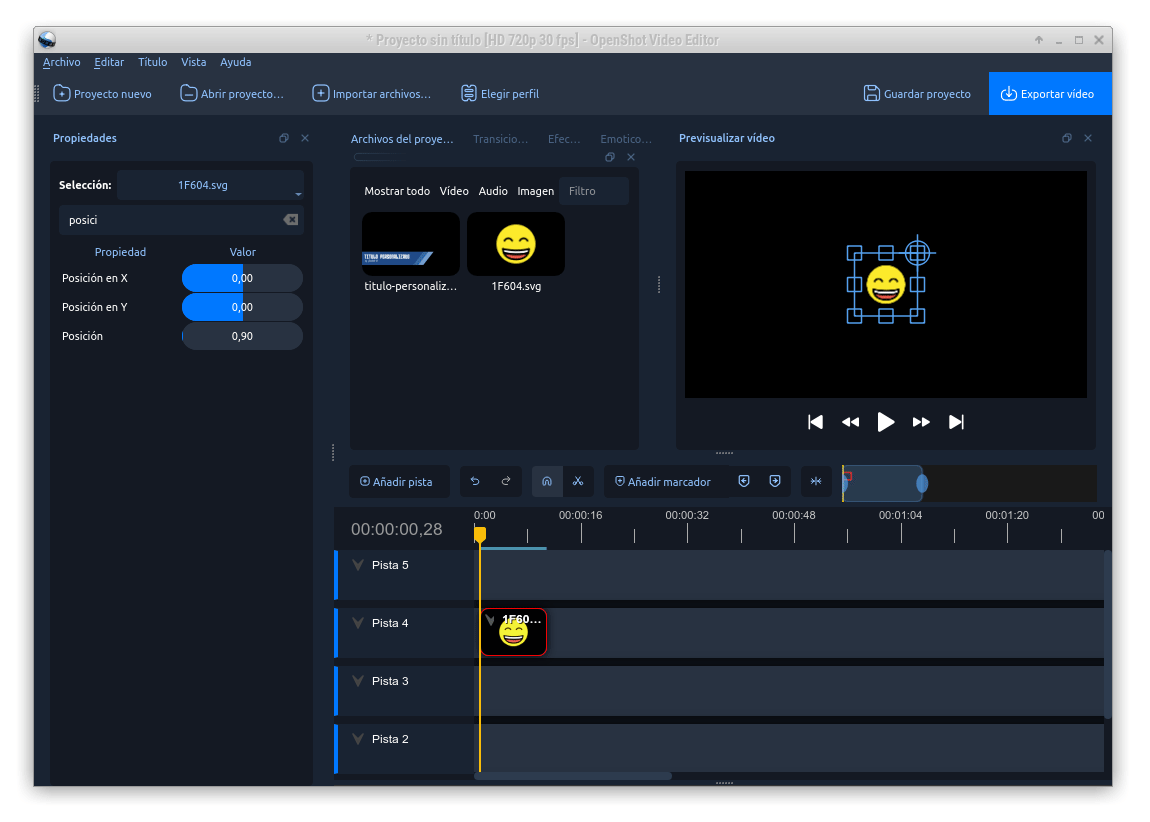
Task: Switch to the Transiciones tab
Action: click(x=500, y=139)
